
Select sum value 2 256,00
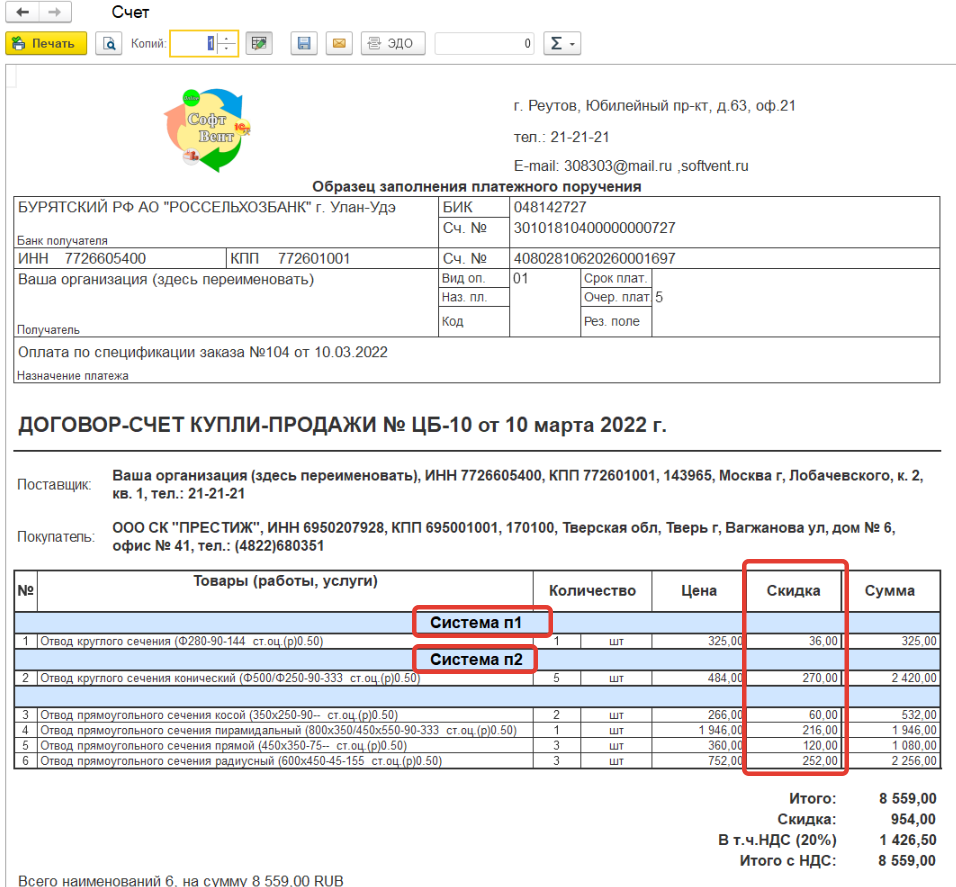pos(914,761)
